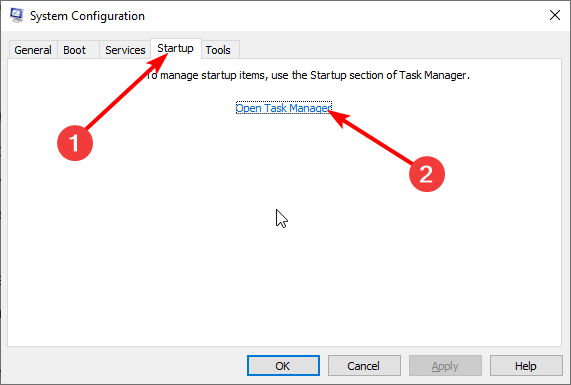Switch to the General tab
Image resolution: width=571 pixels, height=385 pixels.
(33, 50)
